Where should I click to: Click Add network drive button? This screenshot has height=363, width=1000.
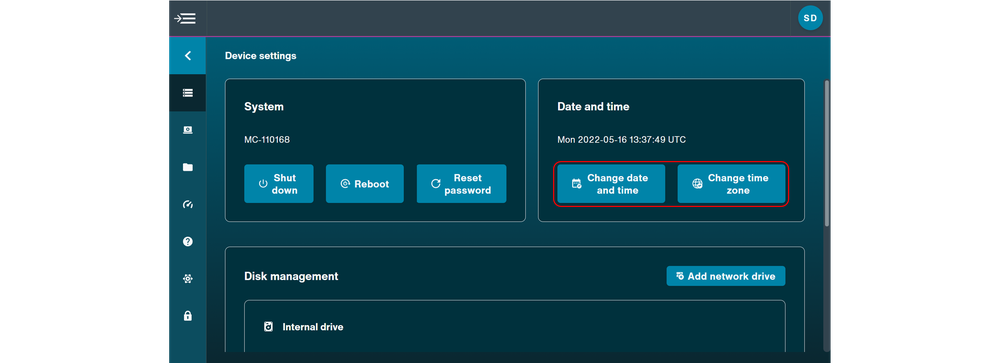pos(726,276)
